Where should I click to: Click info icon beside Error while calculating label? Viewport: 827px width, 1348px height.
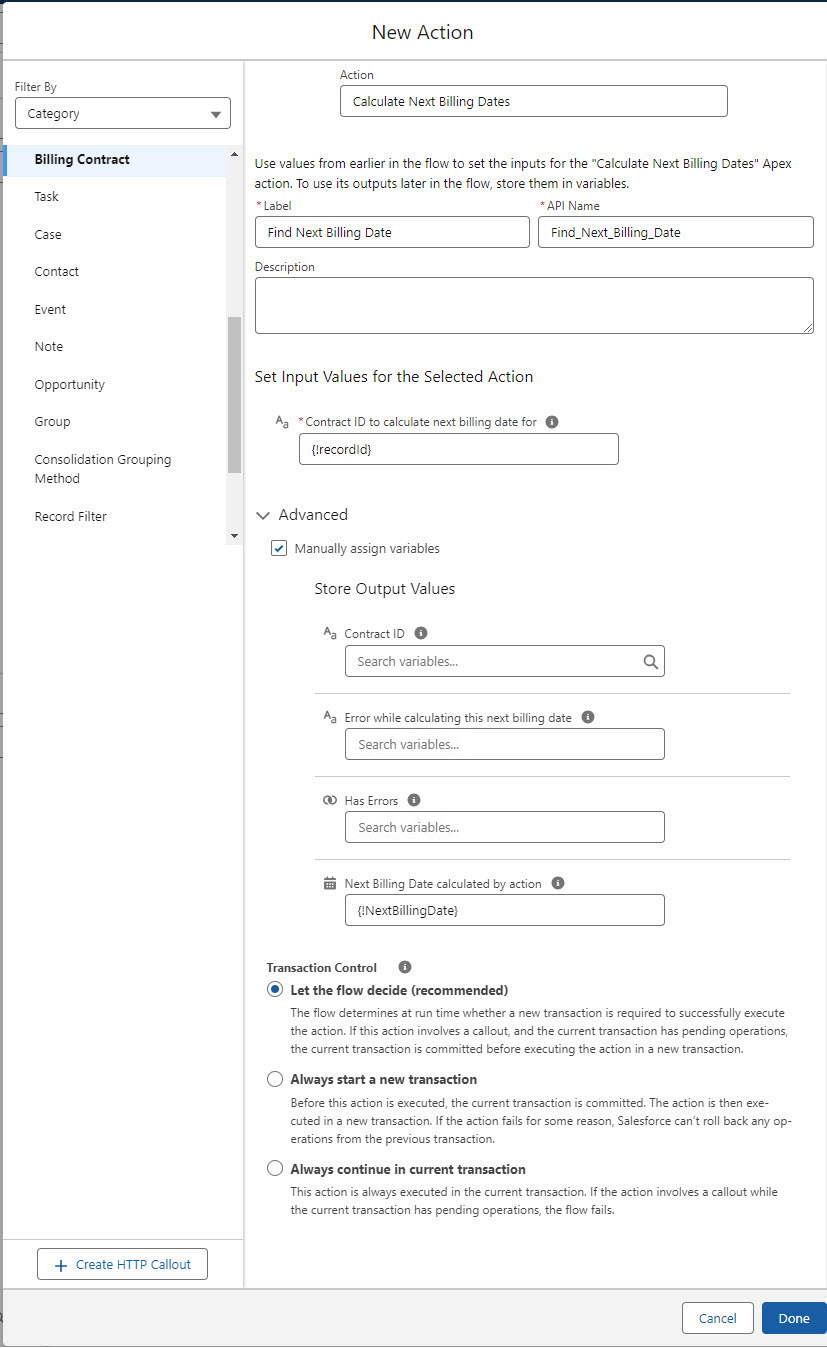click(588, 717)
